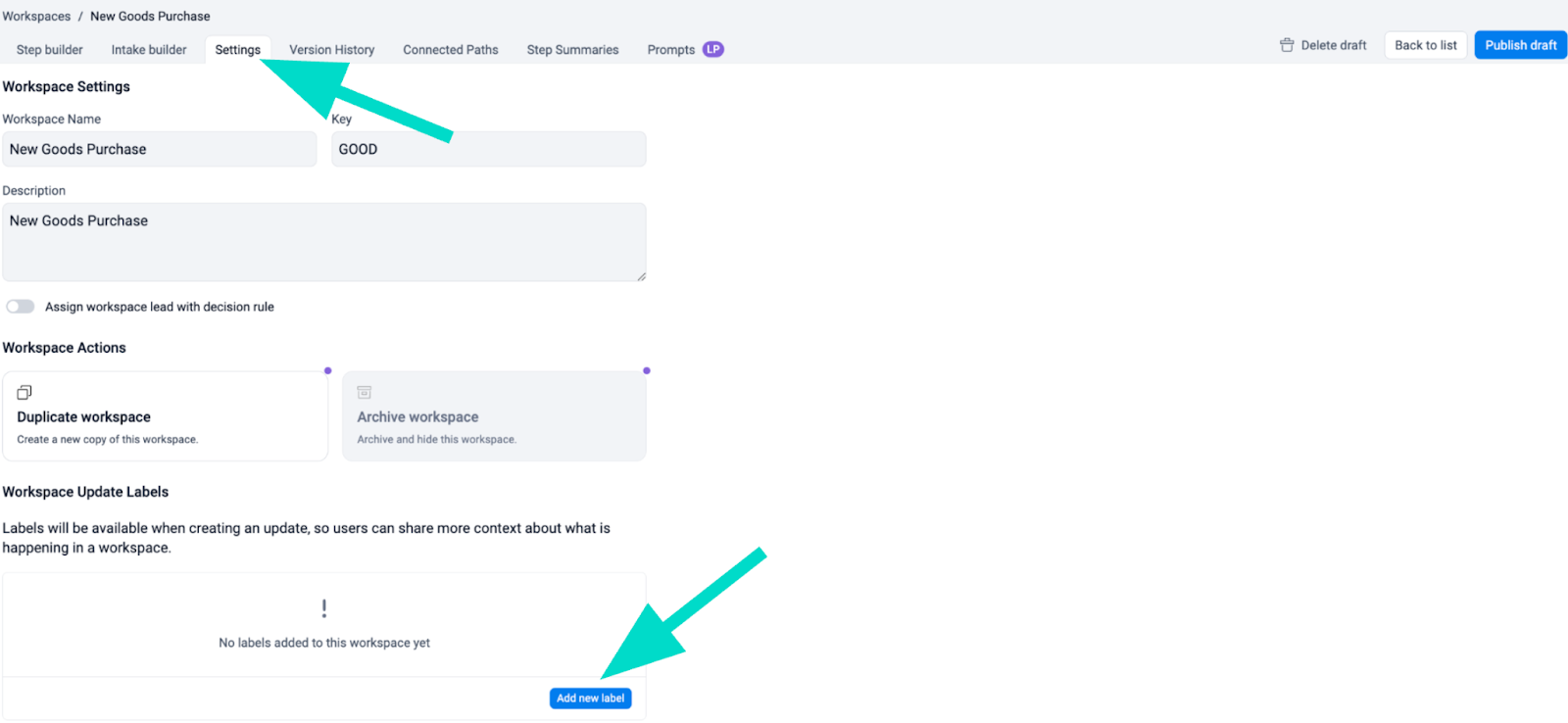Image resolution: width=1568 pixels, height=723 pixels.
Task: Switch to the Intake builder tab
Action: pyautogui.click(x=149, y=50)
